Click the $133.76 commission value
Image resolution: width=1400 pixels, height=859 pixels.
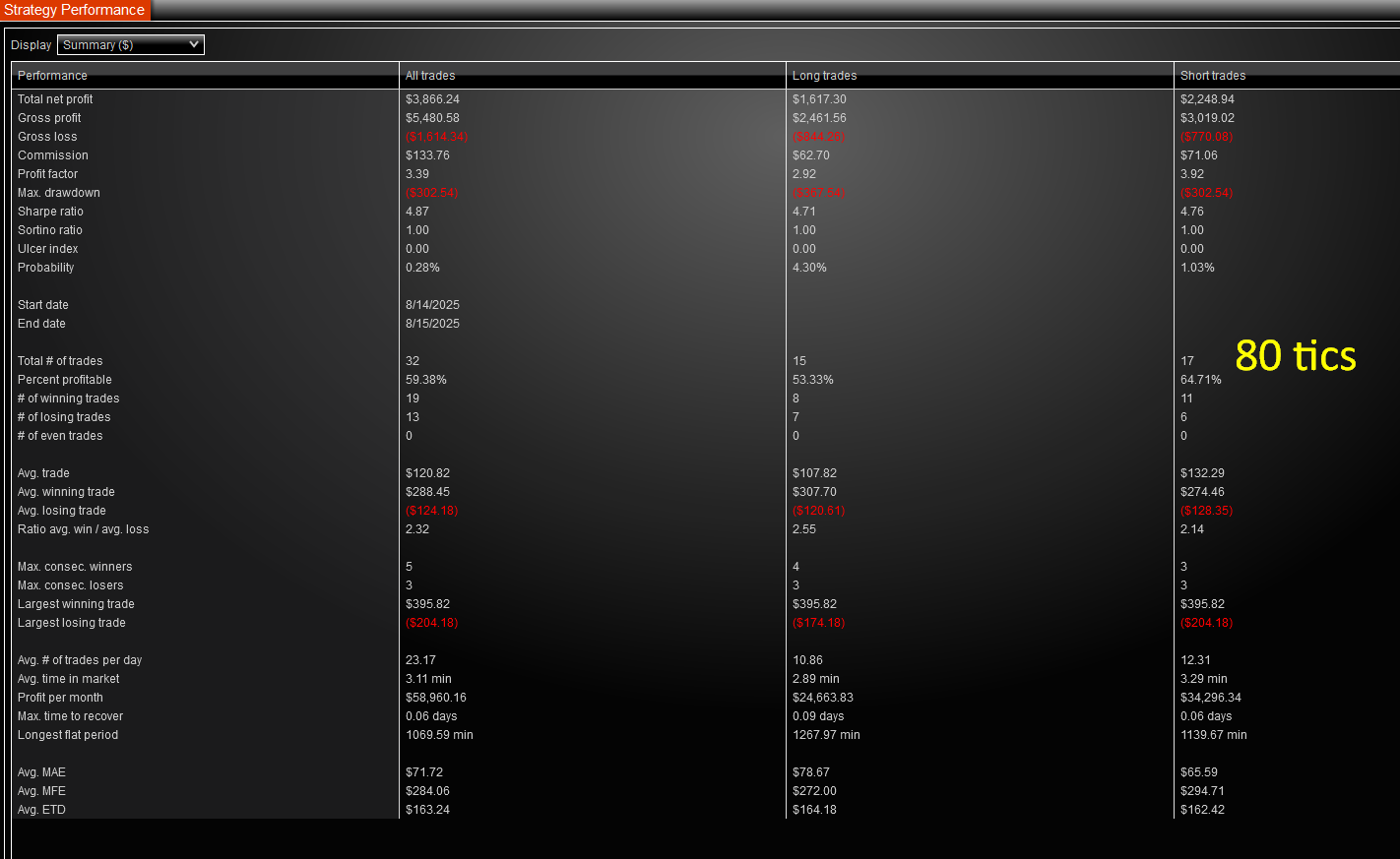[x=427, y=155]
